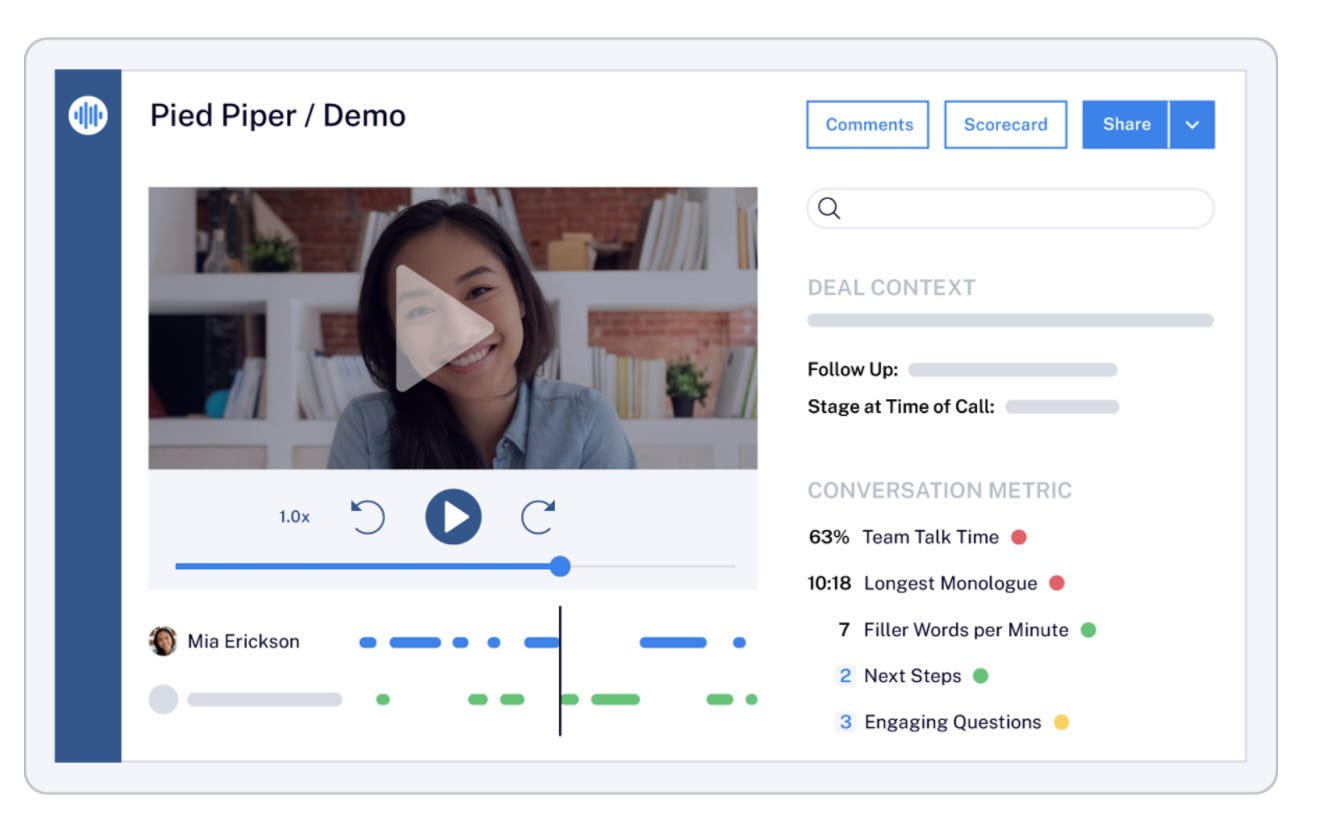Click the red dot beside Team Talk Time
1326x828 pixels.
point(1019,537)
